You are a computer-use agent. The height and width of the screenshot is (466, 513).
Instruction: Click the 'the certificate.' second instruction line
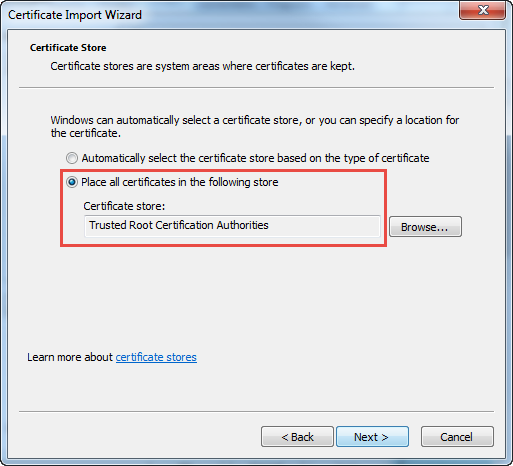coord(86,133)
